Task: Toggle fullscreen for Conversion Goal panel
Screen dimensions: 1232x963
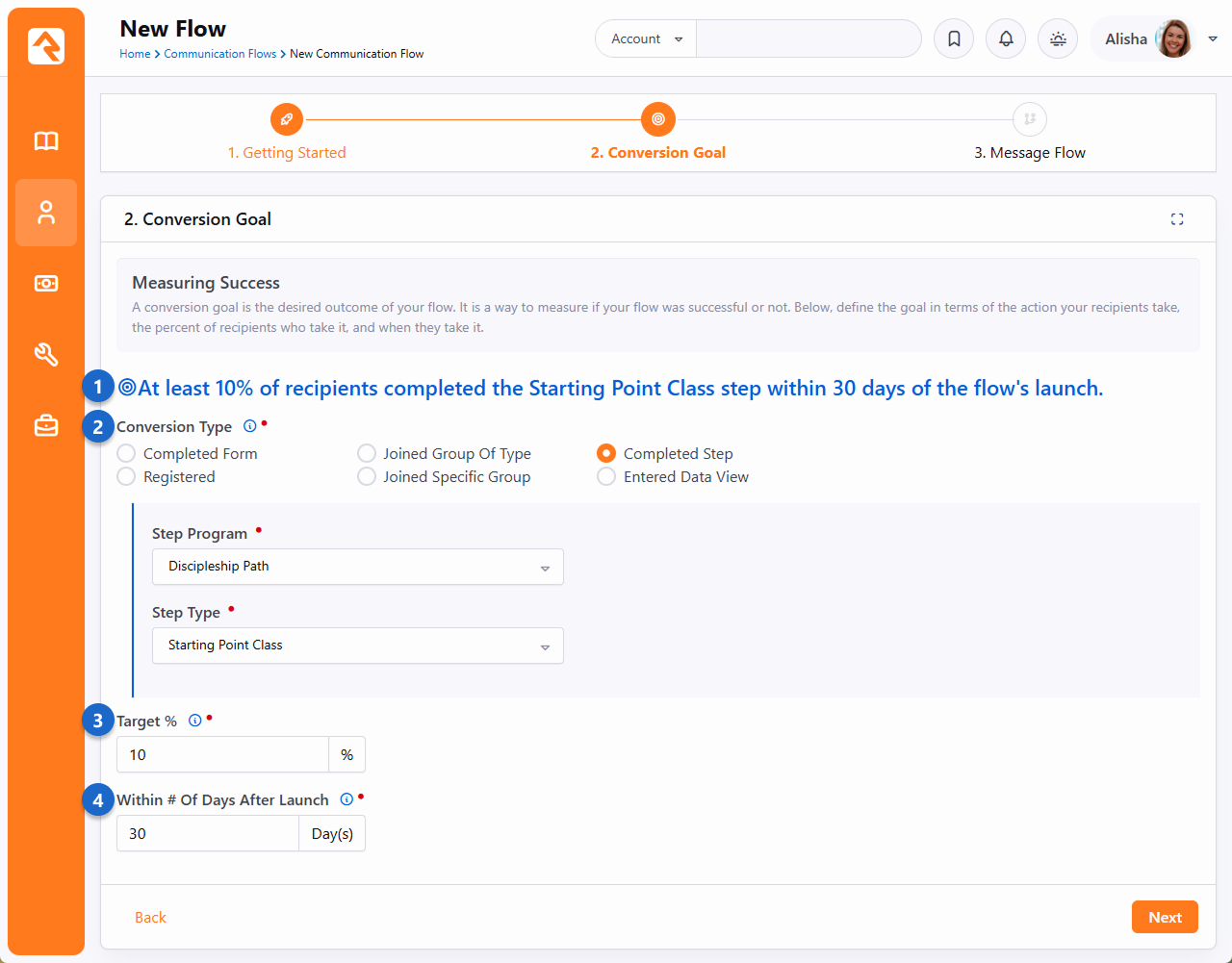Action: pos(1176,219)
